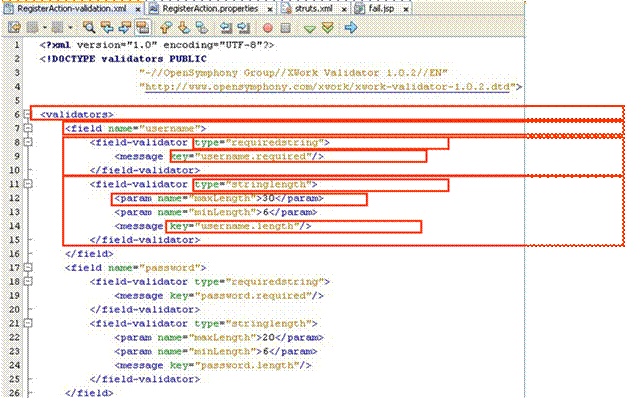The height and width of the screenshot is (399, 625).
Task: Click maxLength 30 param line
Action: click(x=219, y=198)
